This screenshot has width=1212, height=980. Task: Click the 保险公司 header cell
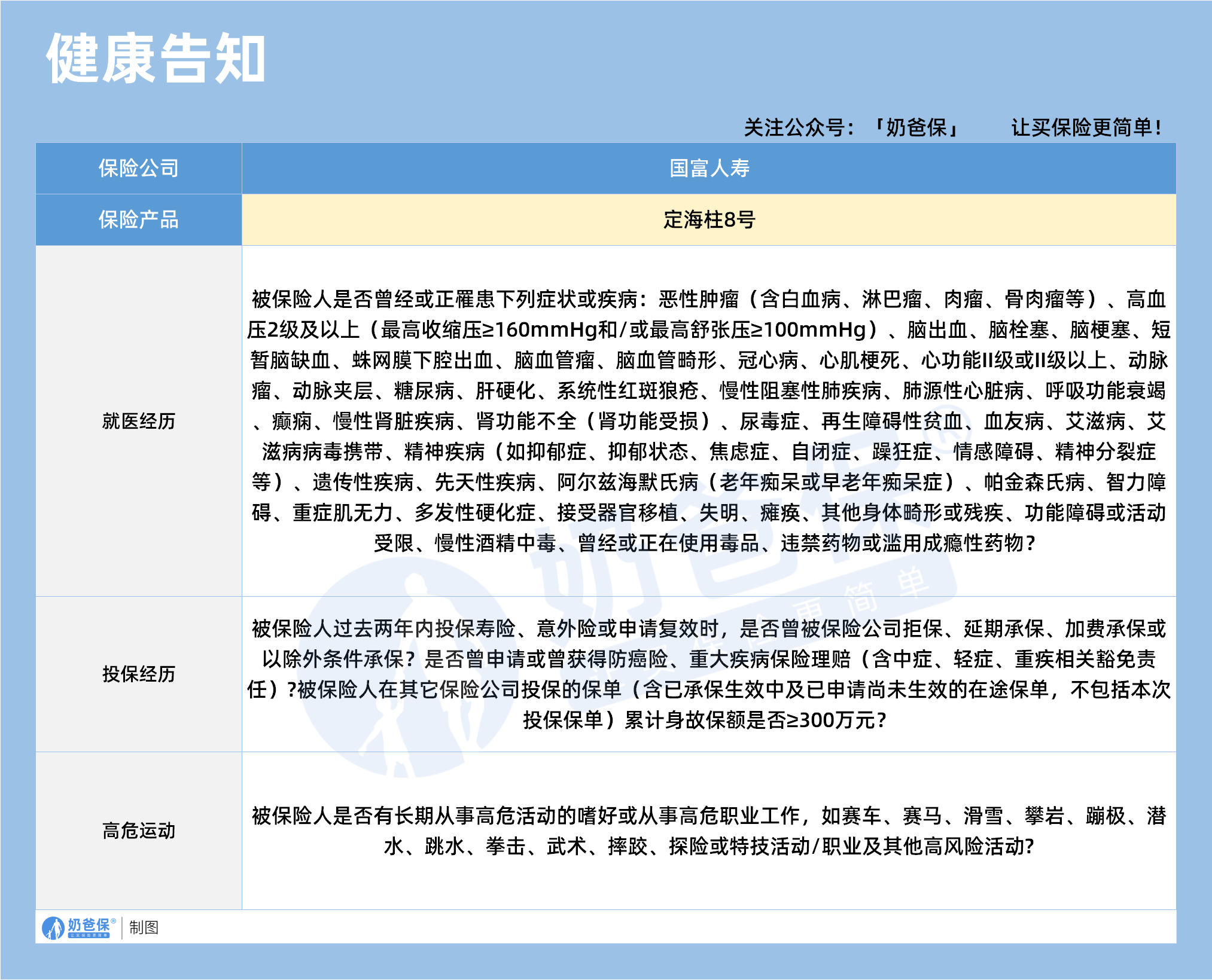click(138, 169)
